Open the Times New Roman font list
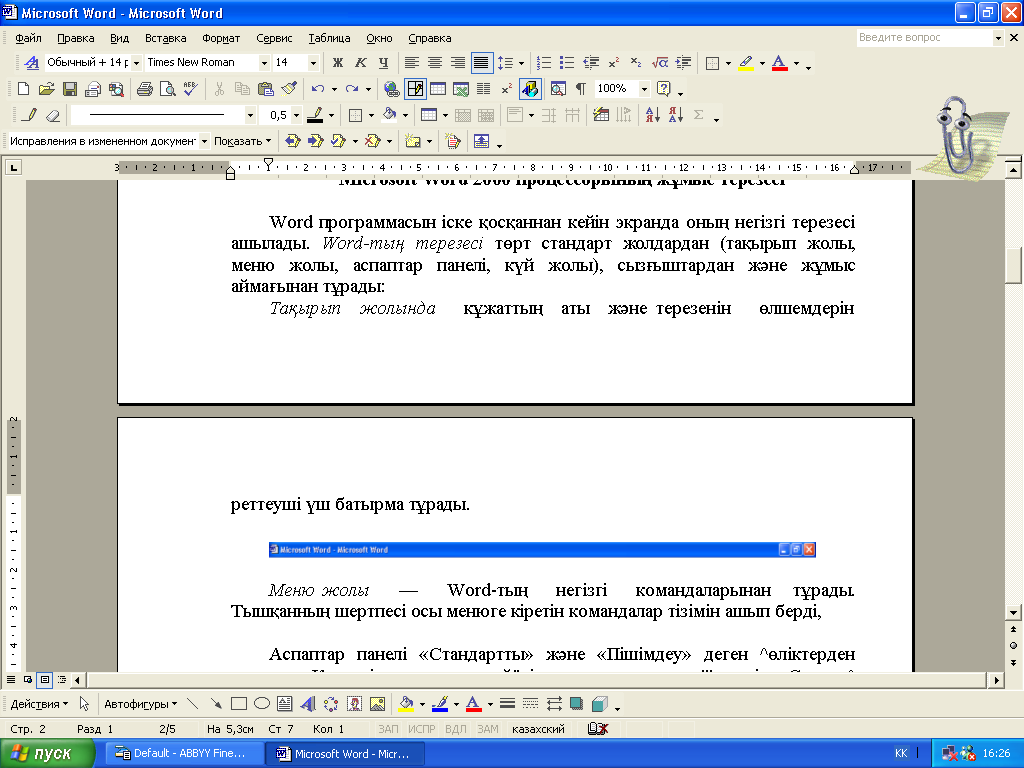 (x=264, y=63)
